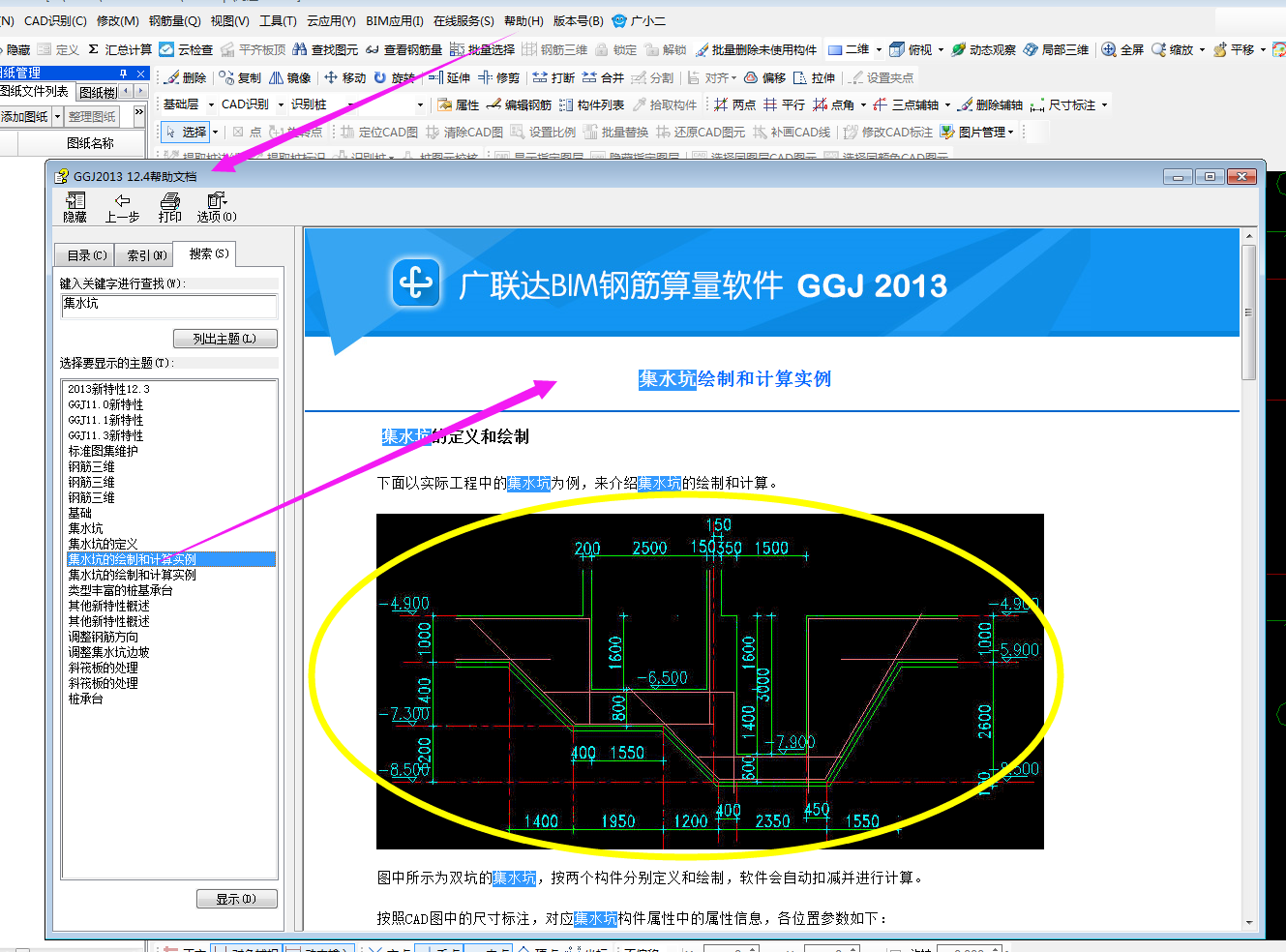Expand the 俯视 view direction dropdown
Image resolution: width=1286 pixels, height=952 pixels.
[941, 49]
